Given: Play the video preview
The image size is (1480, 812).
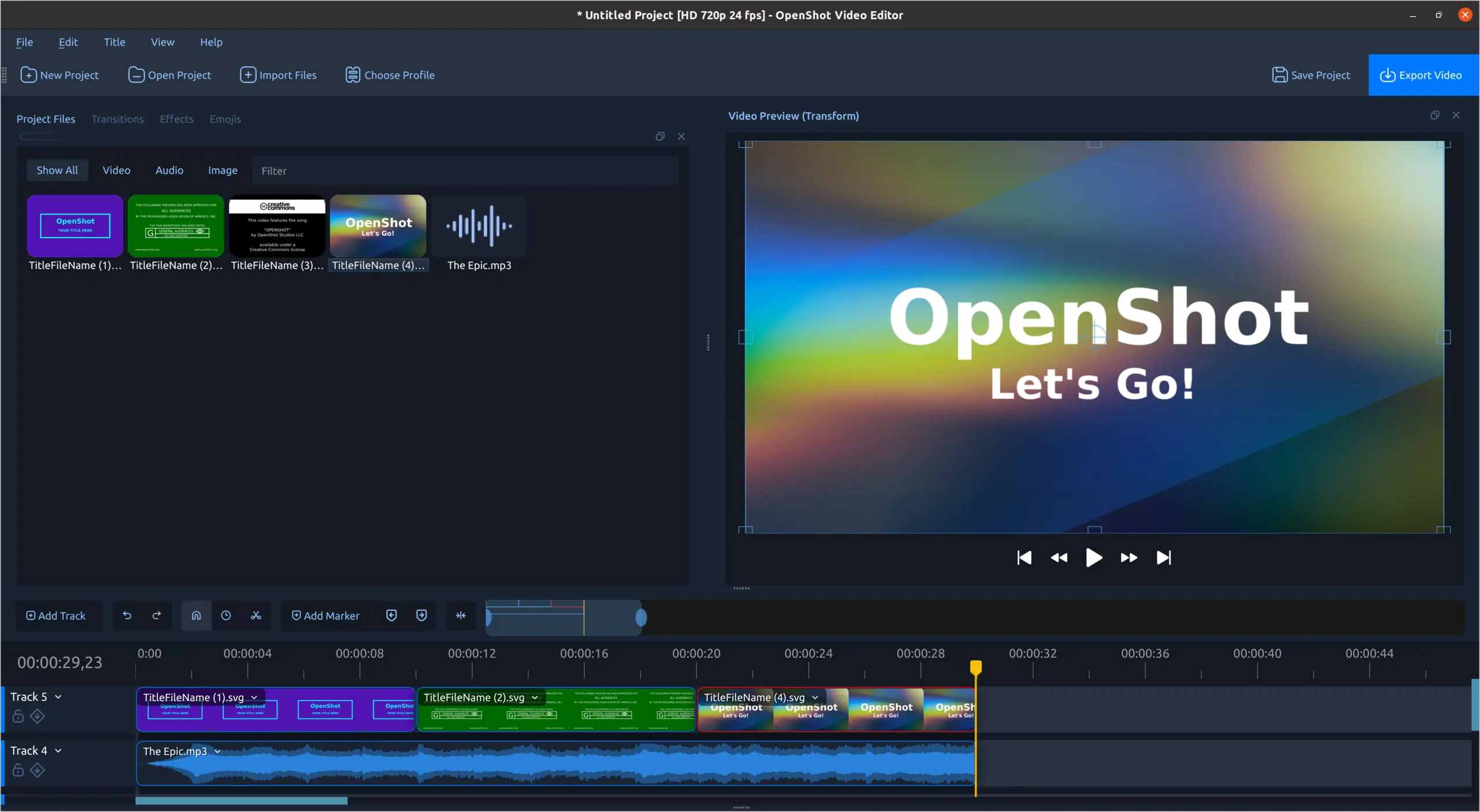Looking at the screenshot, I should [x=1094, y=558].
